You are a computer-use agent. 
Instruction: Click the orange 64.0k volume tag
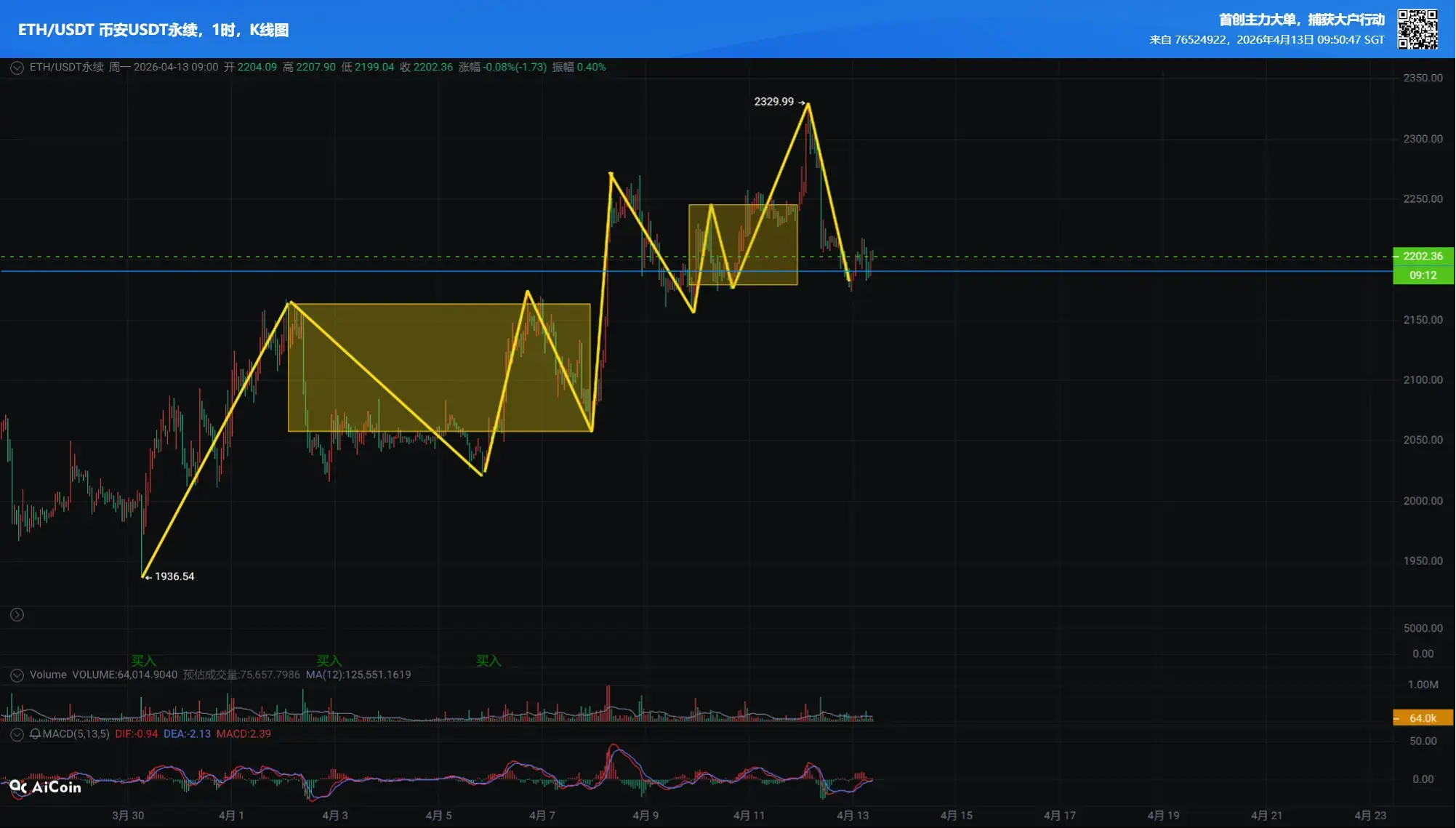point(1423,718)
